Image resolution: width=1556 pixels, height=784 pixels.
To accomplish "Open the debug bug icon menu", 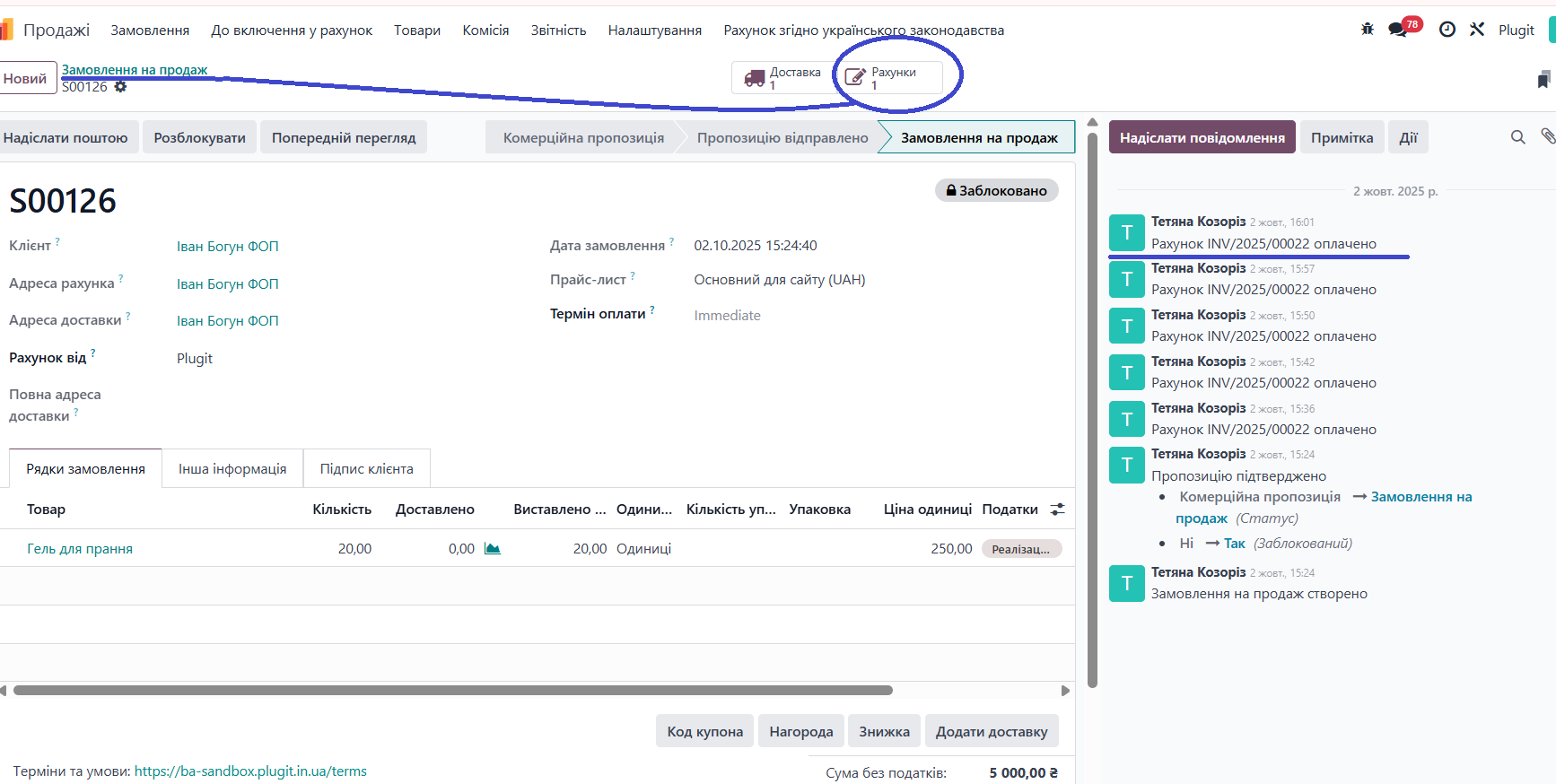I will click(1367, 30).
